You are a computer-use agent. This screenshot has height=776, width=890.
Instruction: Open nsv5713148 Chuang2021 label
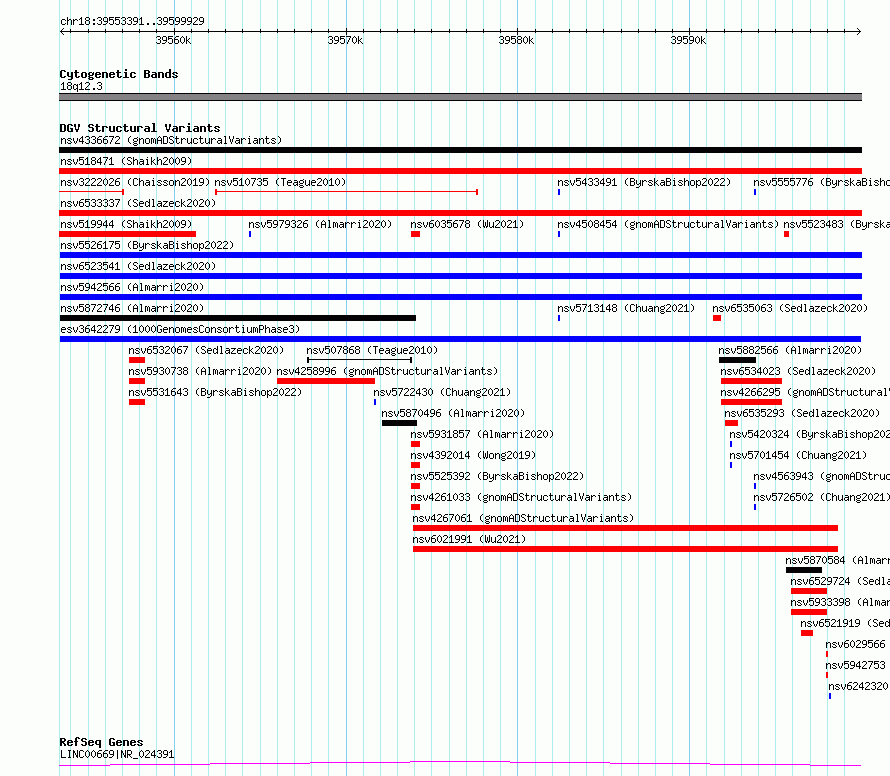[626, 308]
